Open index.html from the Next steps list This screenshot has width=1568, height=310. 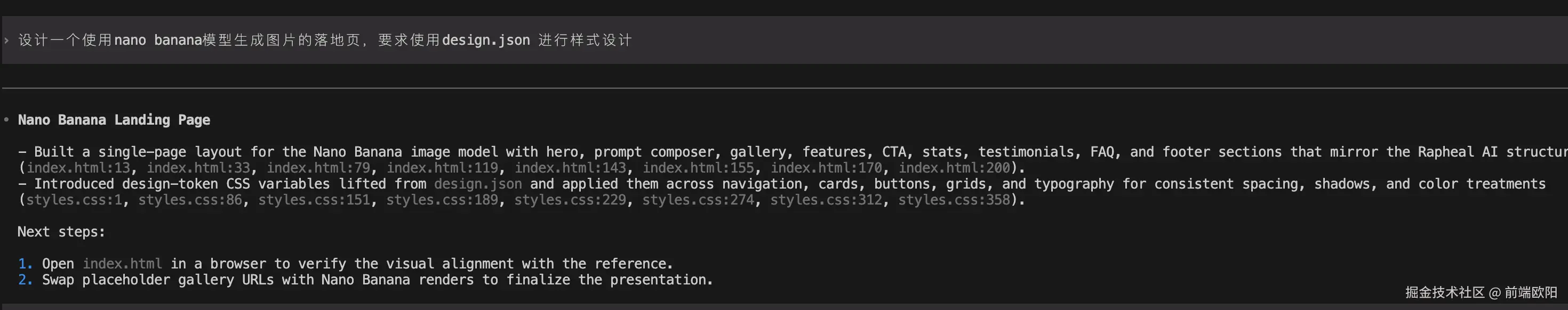pyautogui.click(x=122, y=264)
